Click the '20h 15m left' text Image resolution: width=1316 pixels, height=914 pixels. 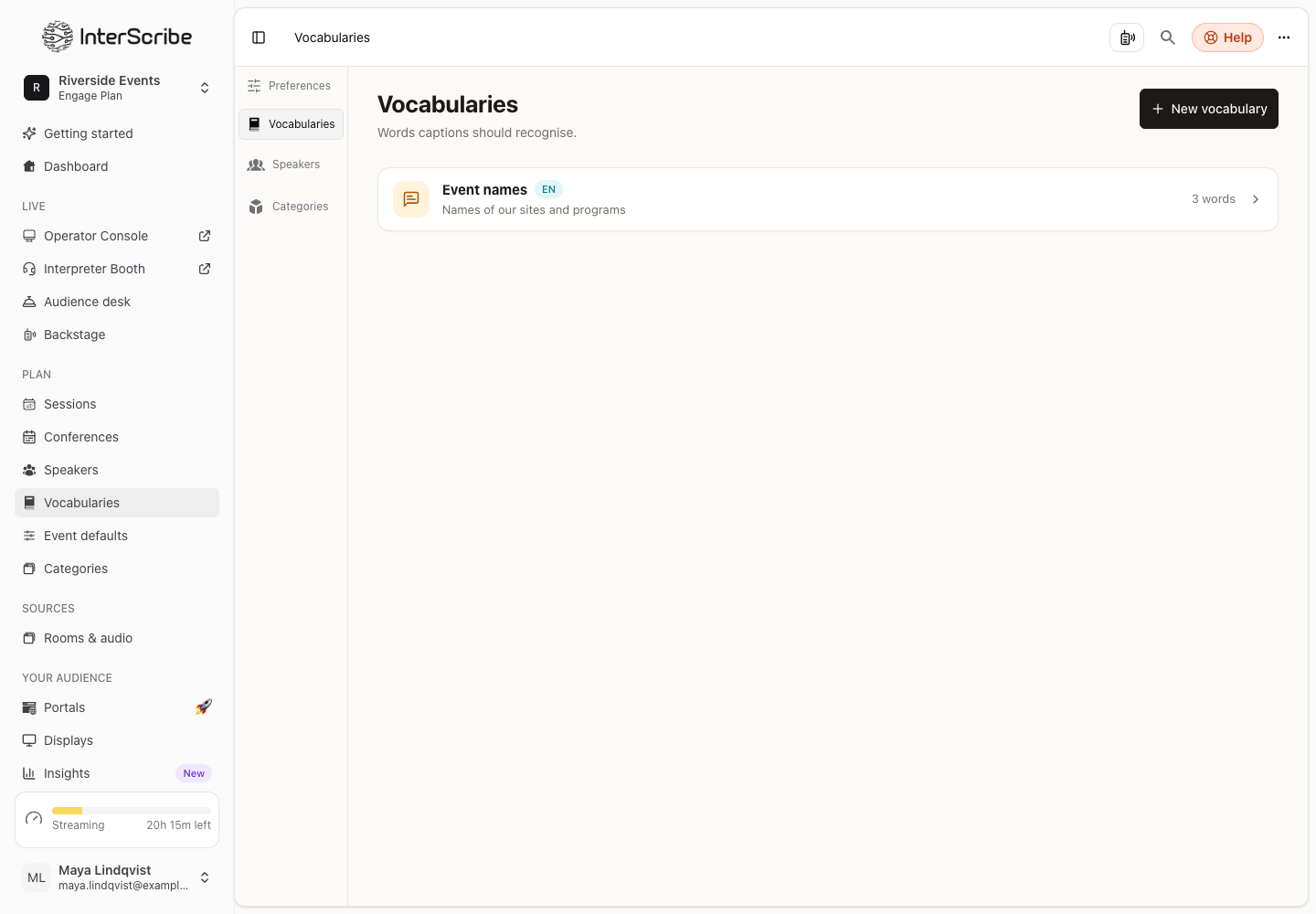178,825
